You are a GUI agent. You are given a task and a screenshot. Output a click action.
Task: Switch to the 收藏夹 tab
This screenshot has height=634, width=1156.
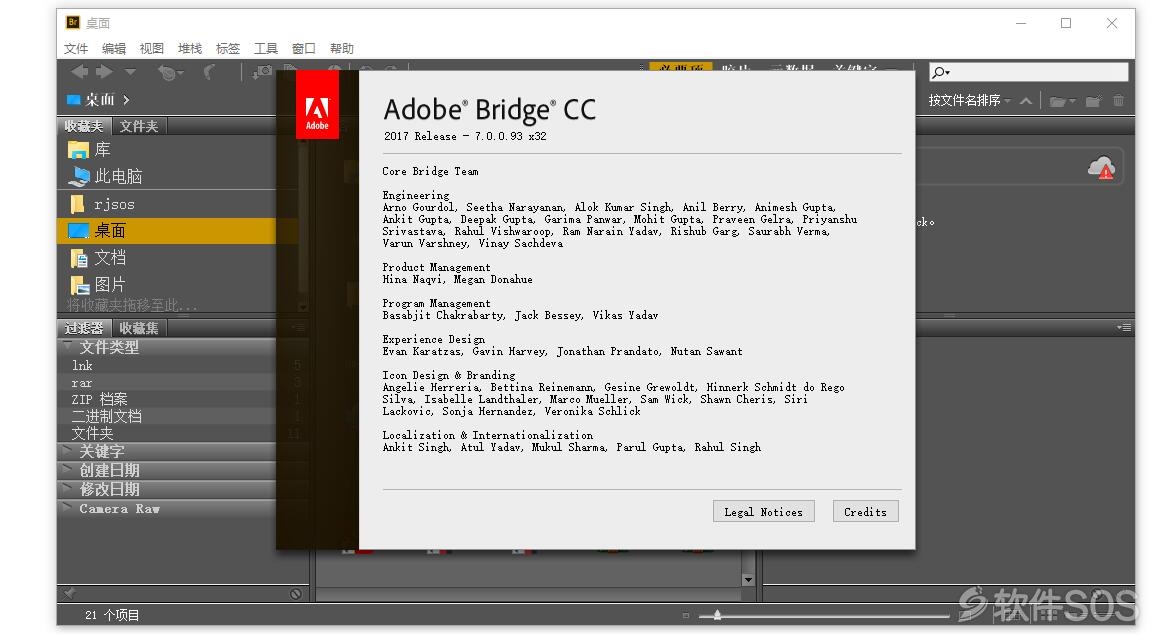coord(83,126)
